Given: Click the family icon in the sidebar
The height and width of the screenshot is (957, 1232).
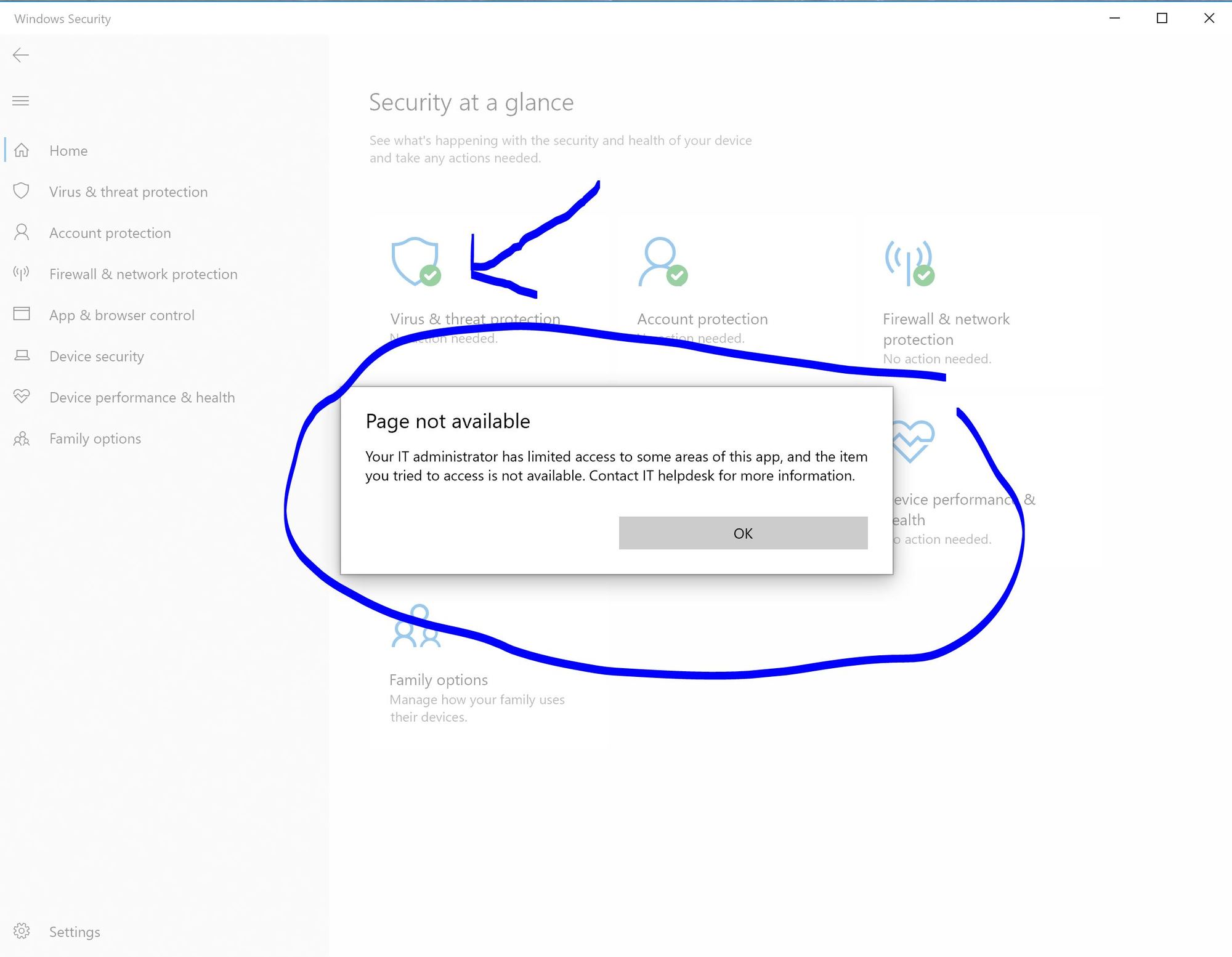Looking at the screenshot, I should [x=22, y=438].
